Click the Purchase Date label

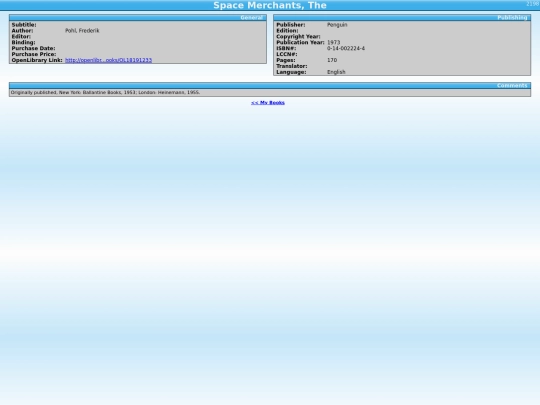pyautogui.click(x=33, y=48)
